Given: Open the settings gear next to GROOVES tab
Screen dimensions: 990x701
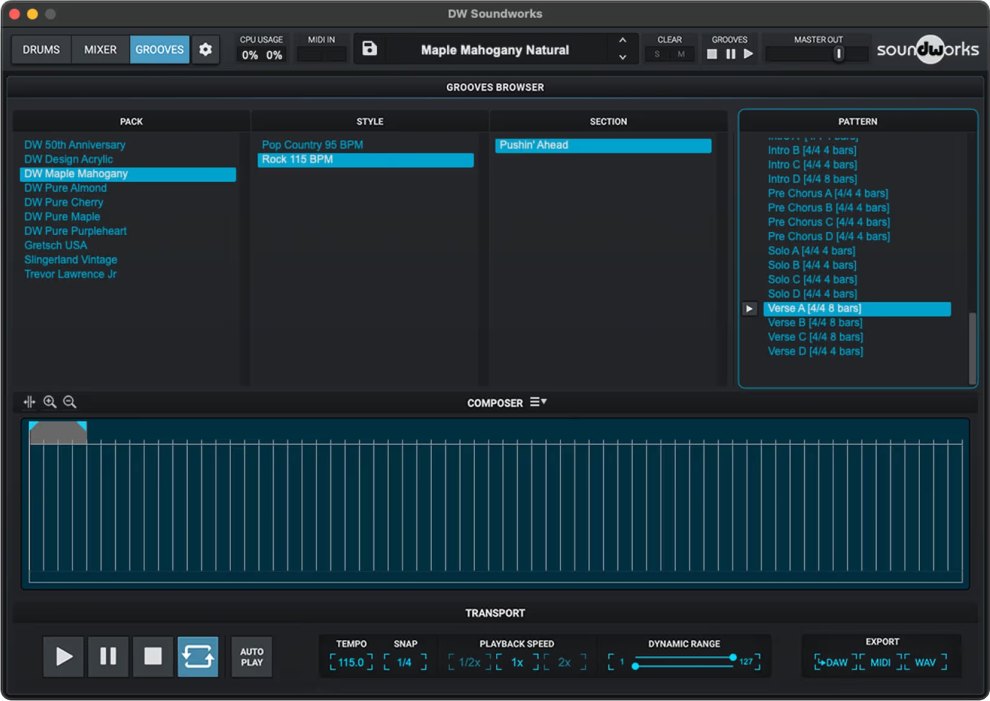Looking at the screenshot, I should point(205,48).
